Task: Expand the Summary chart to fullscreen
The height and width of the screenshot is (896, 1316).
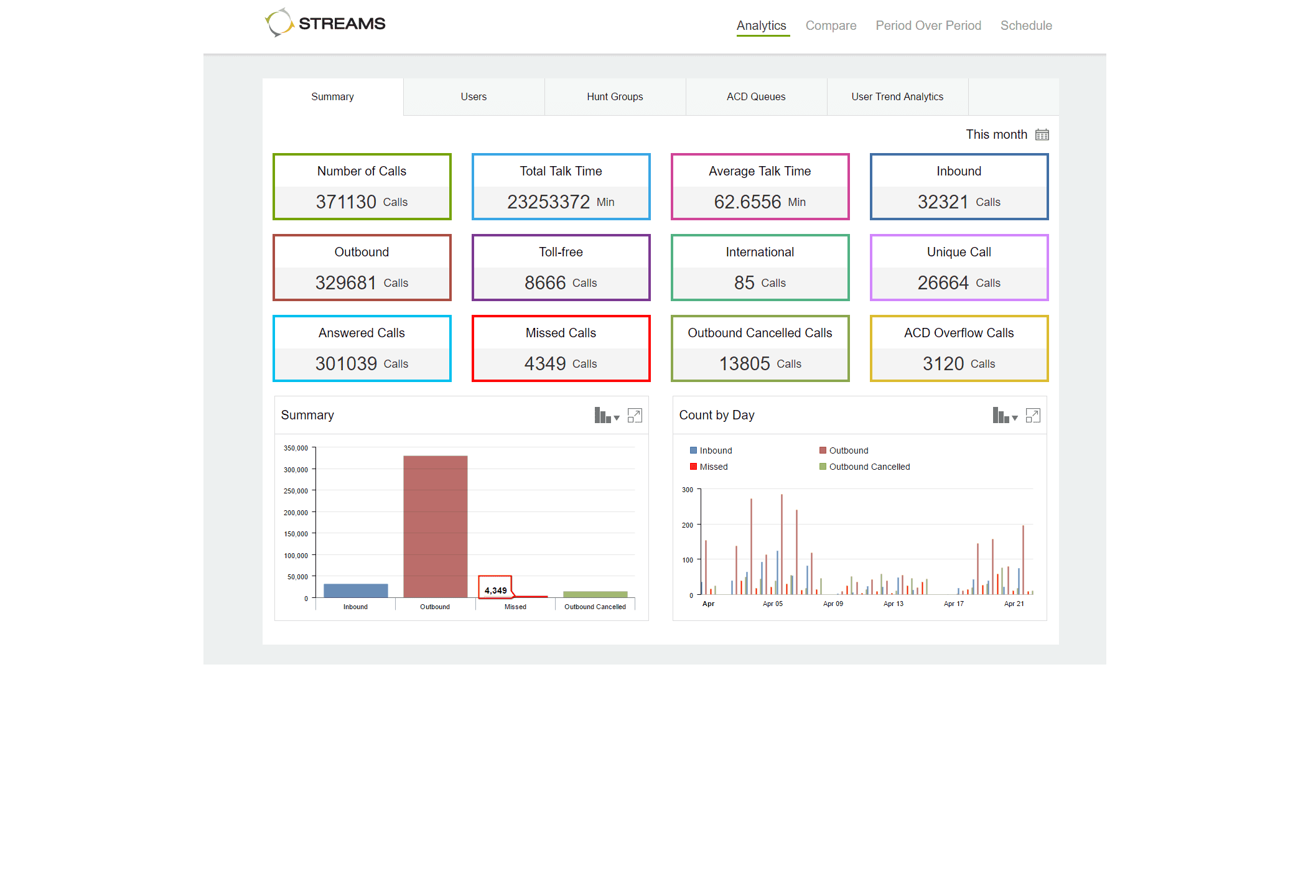Action: 635,416
